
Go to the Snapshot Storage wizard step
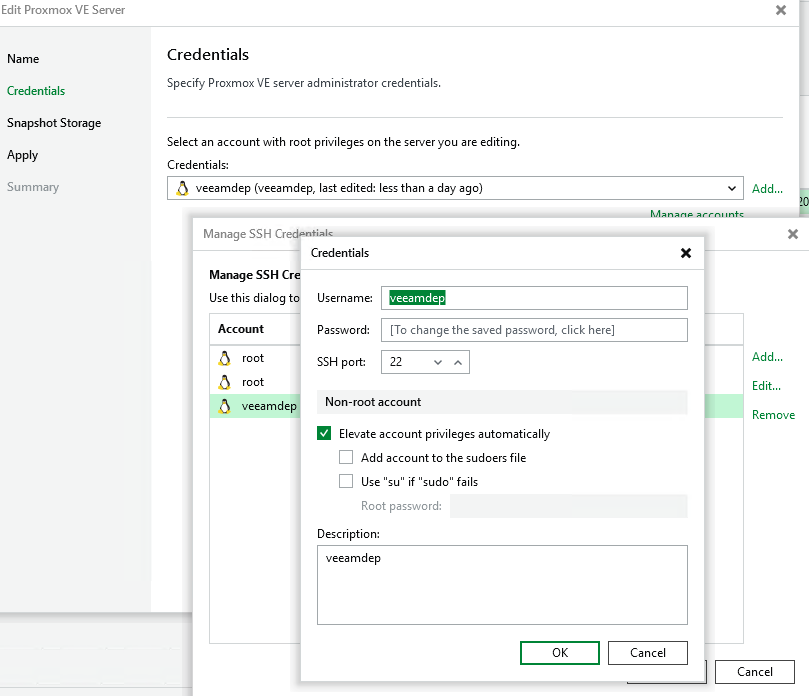pos(54,123)
